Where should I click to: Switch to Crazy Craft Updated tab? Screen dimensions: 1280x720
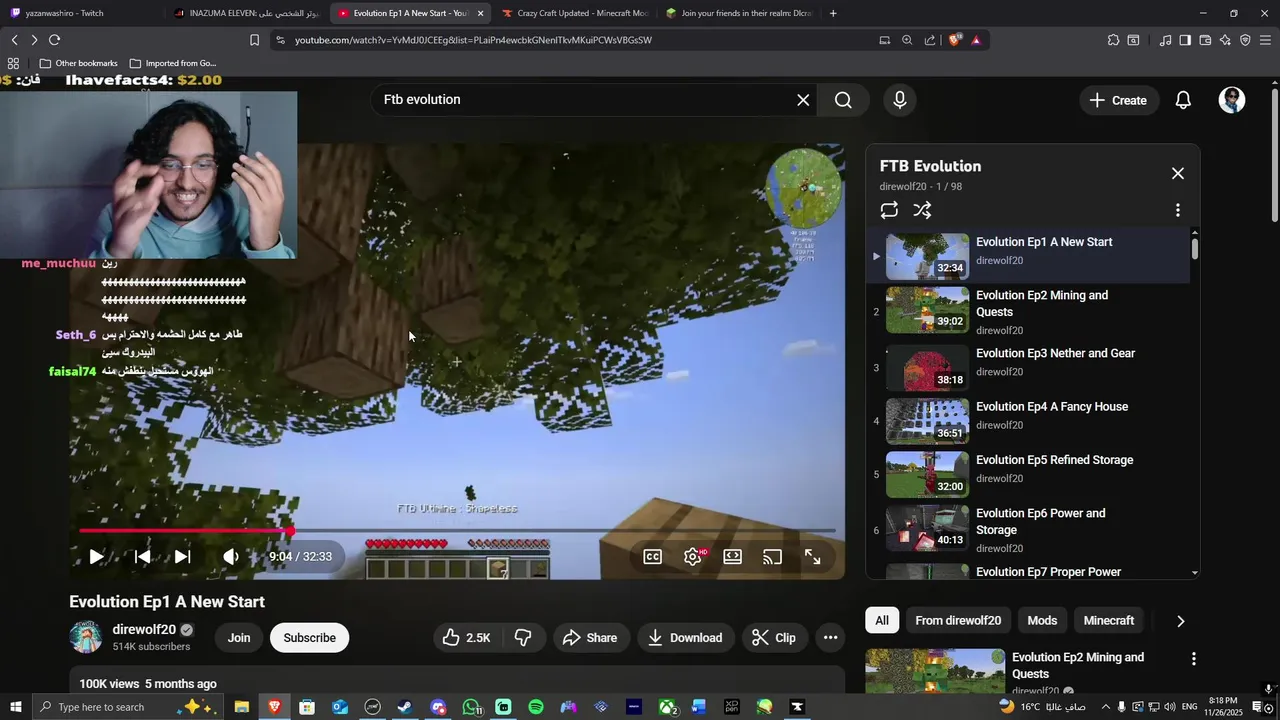[x=573, y=13]
